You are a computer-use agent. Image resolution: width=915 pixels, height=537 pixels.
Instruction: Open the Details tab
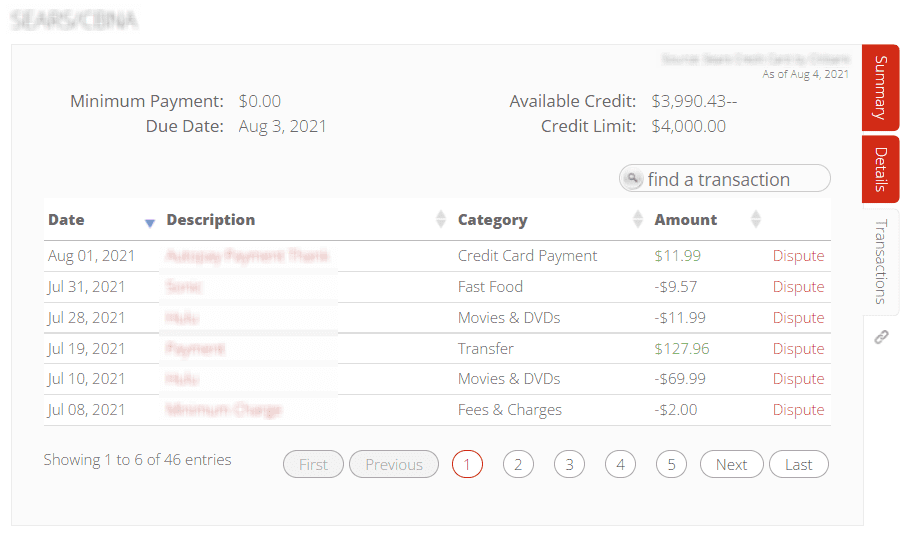tap(880, 169)
